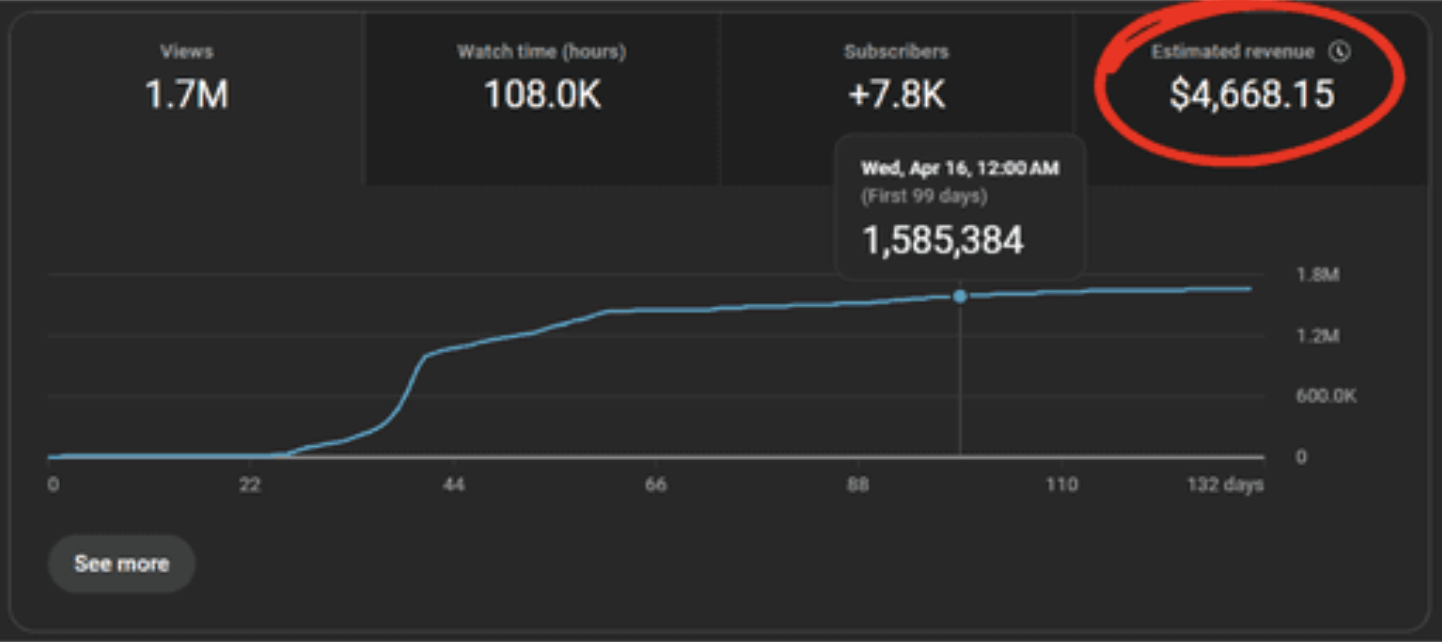Click the highlighted blue data point on chart
1442x642 pixels.
click(x=960, y=296)
